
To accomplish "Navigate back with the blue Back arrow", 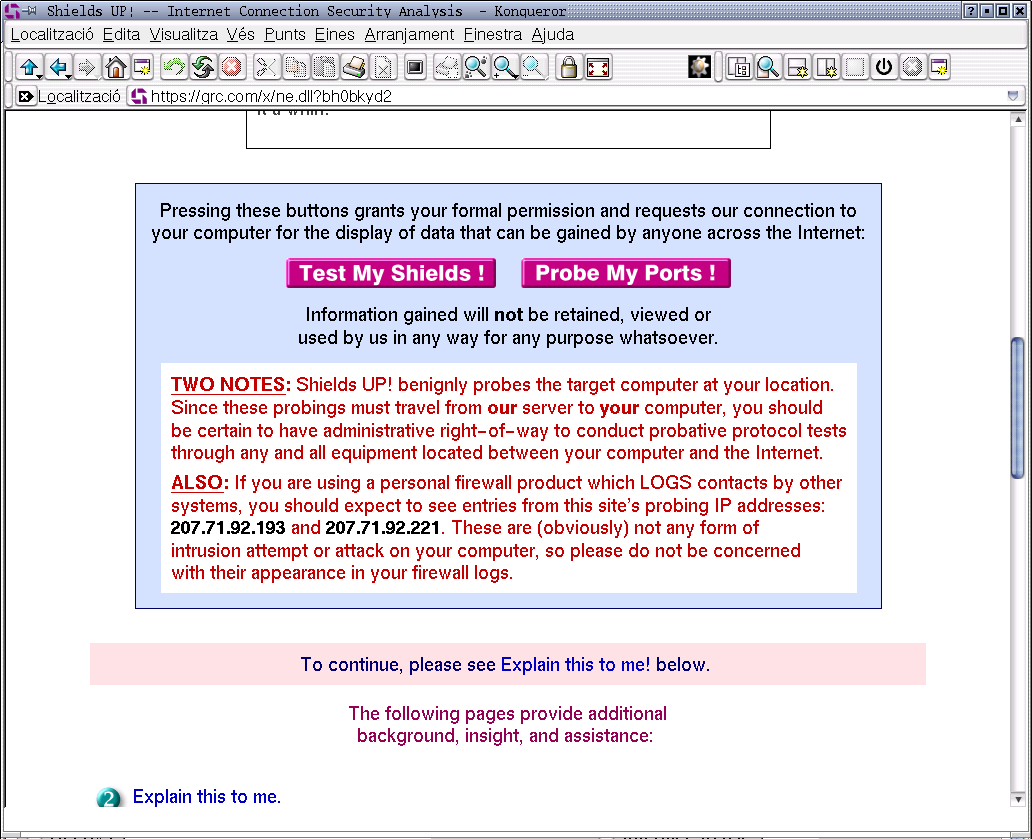I will [x=58, y=66].
